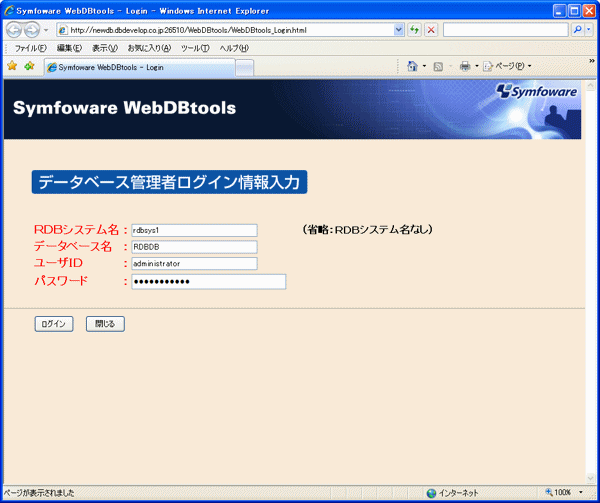
Task: Focus the パスワード password field
Action: (208, 282)
